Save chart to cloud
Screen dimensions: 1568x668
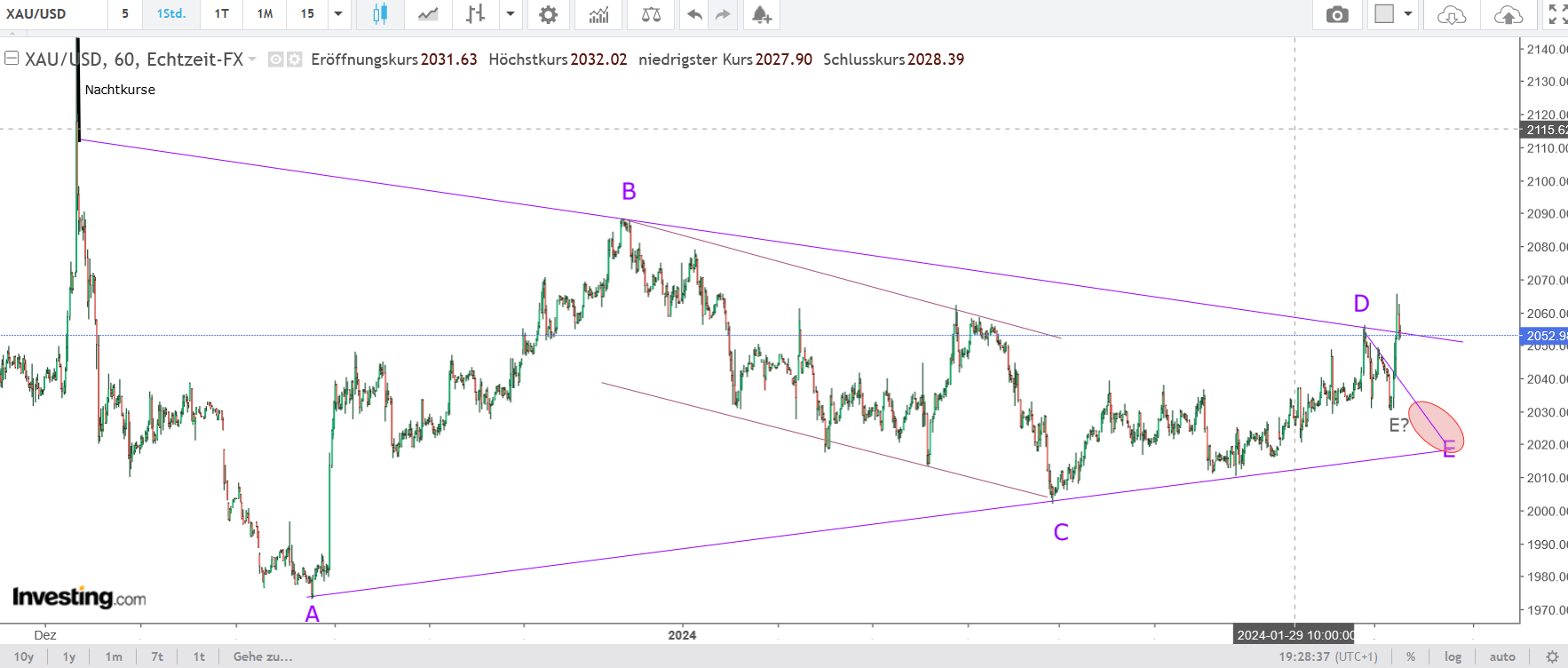click(x=1509, y=15)
